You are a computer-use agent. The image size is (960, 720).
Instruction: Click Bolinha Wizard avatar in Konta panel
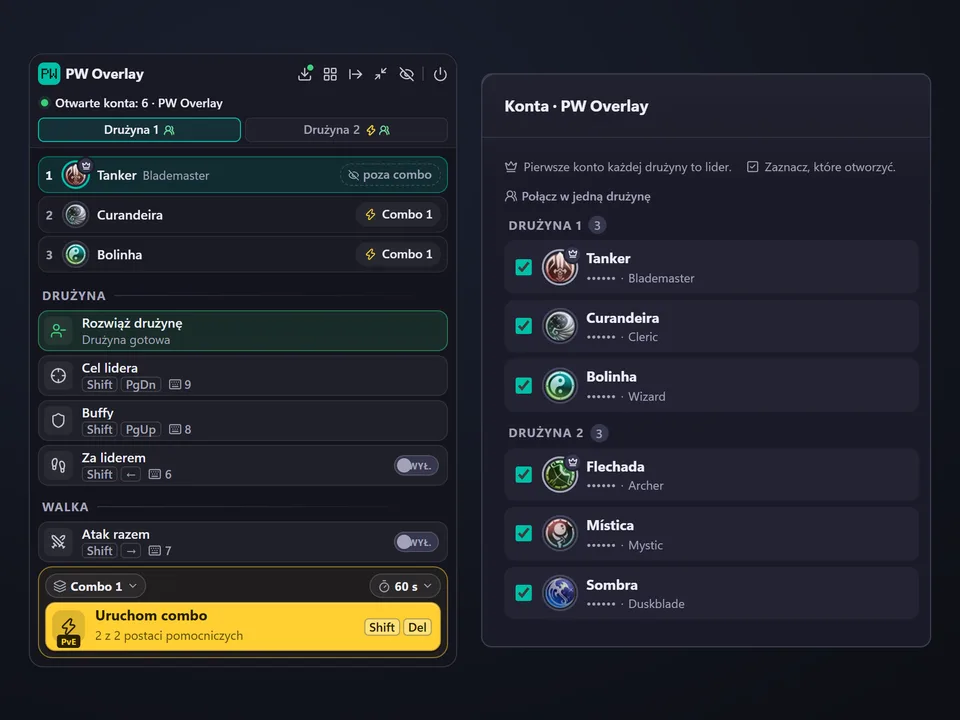560,385
